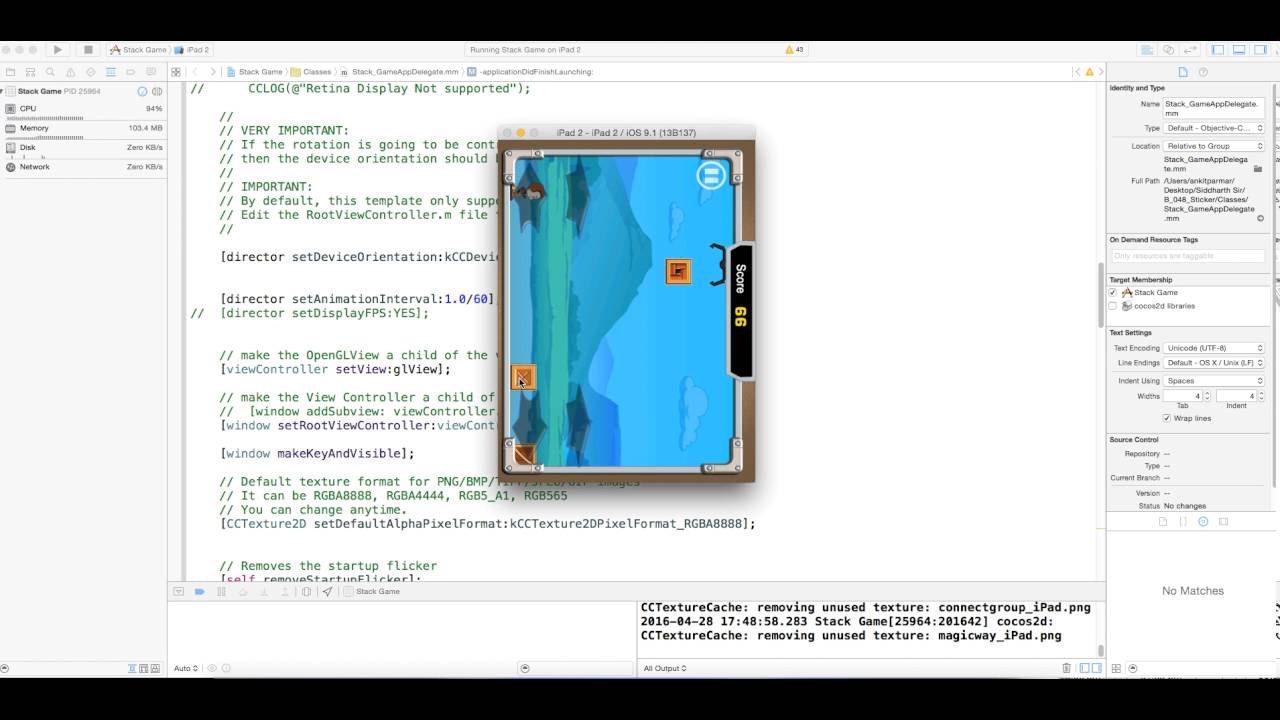Uncheck Stack Game target membership
Screen dimensions: 1280x720
click(1112, 293)
